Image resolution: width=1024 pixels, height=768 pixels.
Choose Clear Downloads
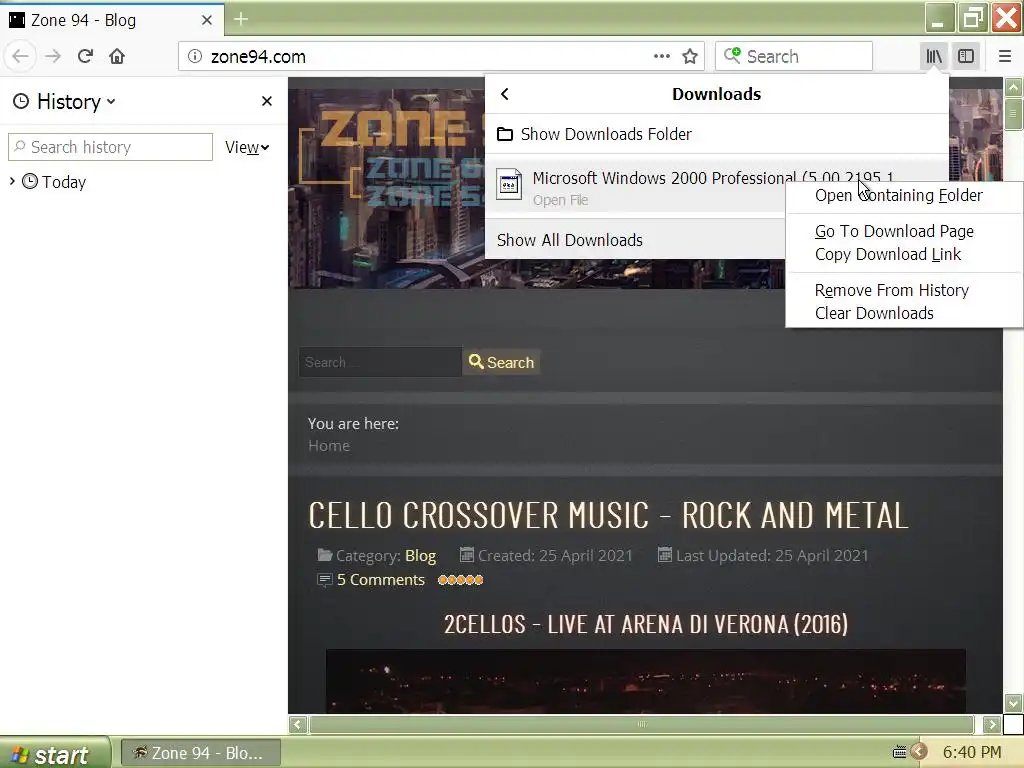(874, 313)
